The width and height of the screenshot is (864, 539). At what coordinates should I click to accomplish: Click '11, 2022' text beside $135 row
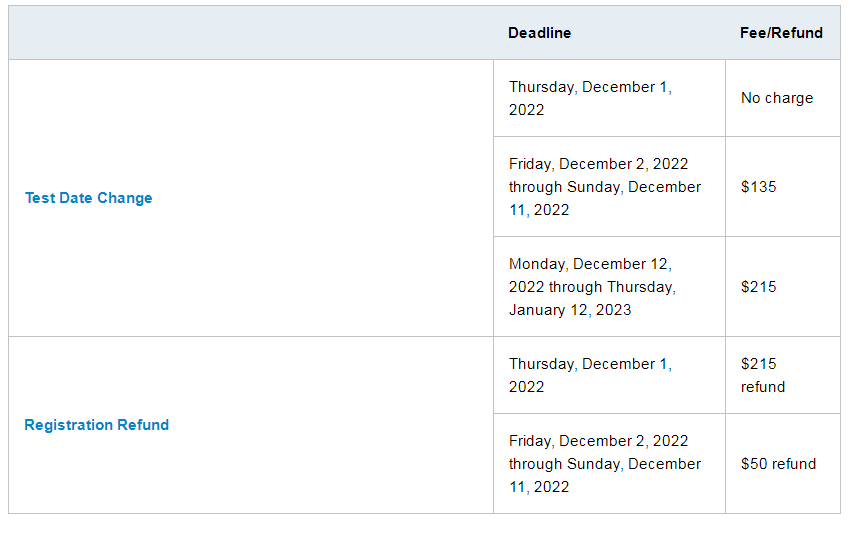pyautogui.click(x=539, y=210)
